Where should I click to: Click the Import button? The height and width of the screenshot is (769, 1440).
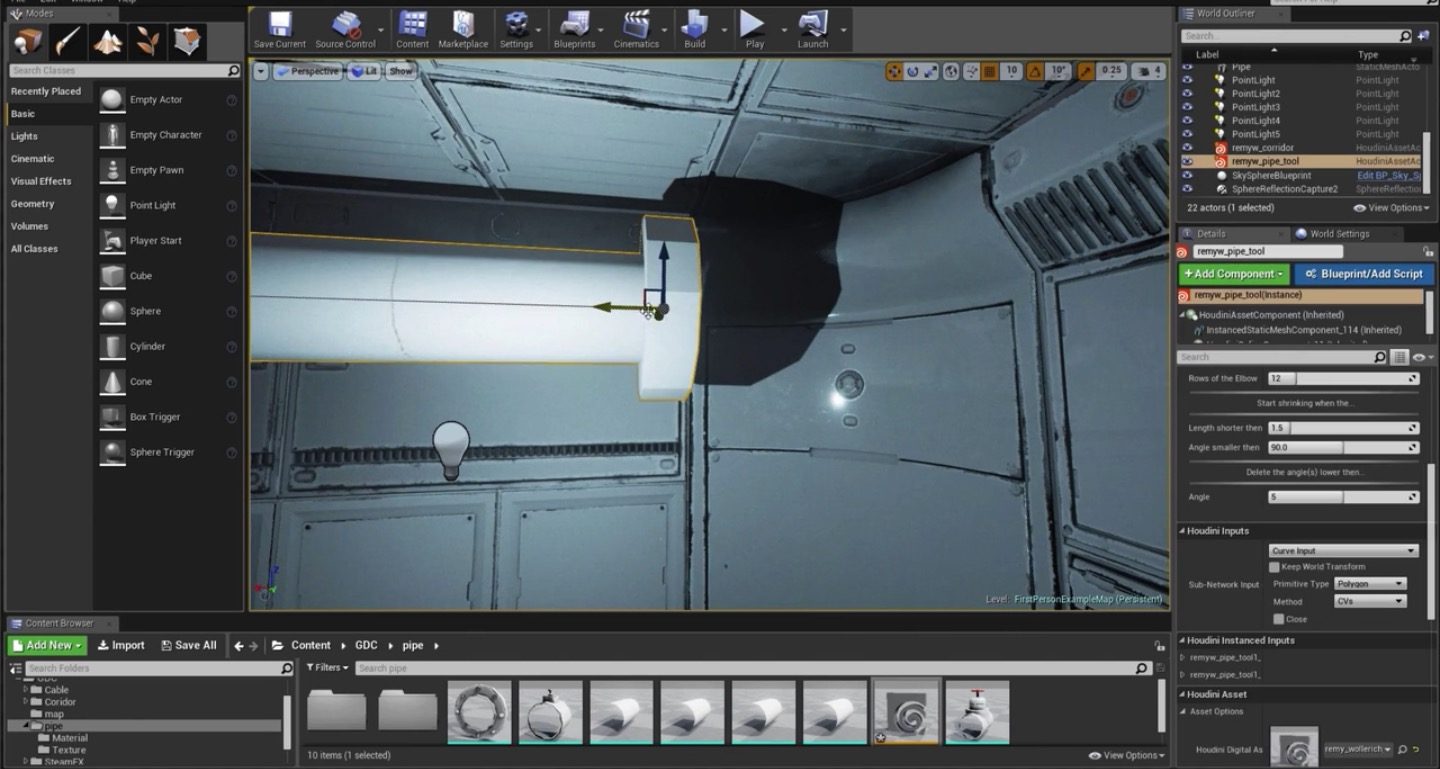(121, 646)
